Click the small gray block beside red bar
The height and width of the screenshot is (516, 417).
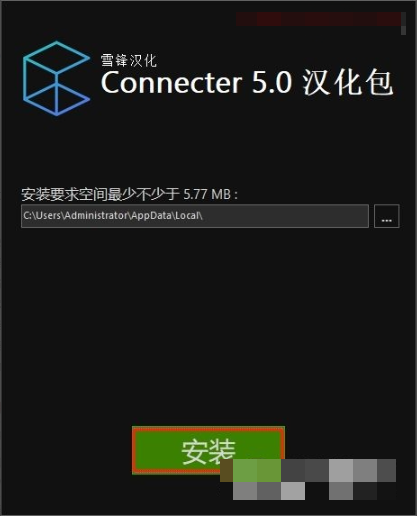(403, 23)
